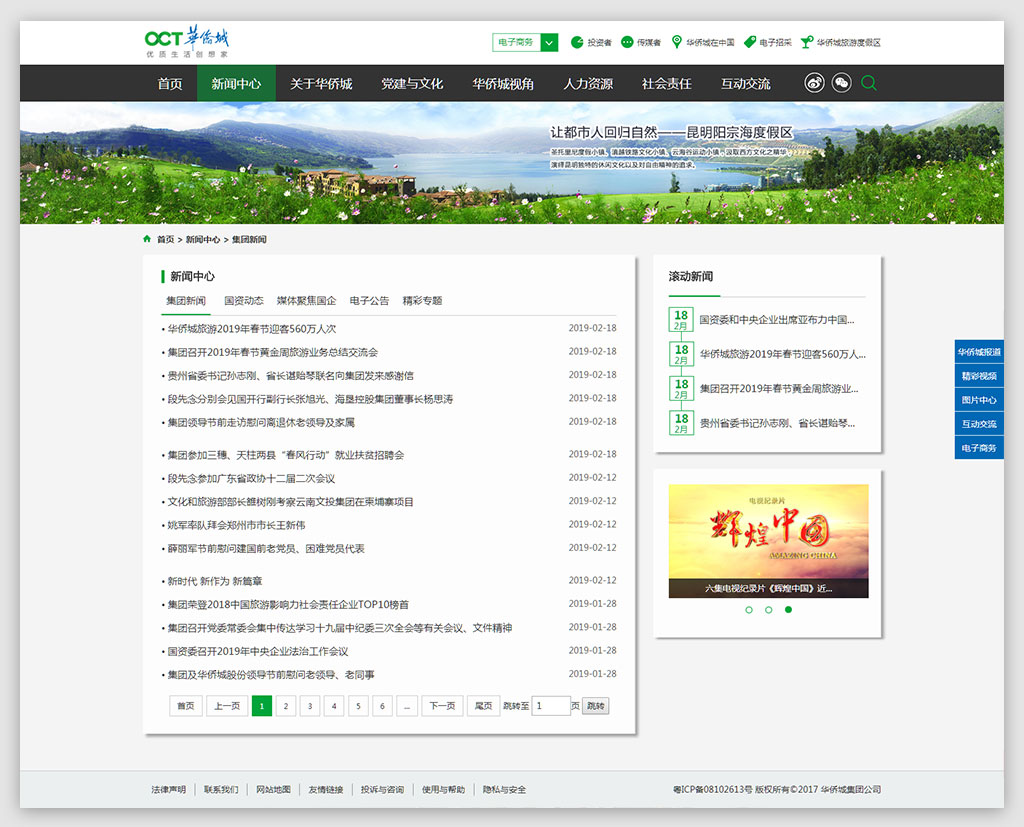Open 新闻中心 in the main navigation
This screenshot has height=827, width=1024.
click(x=236, y=84)
